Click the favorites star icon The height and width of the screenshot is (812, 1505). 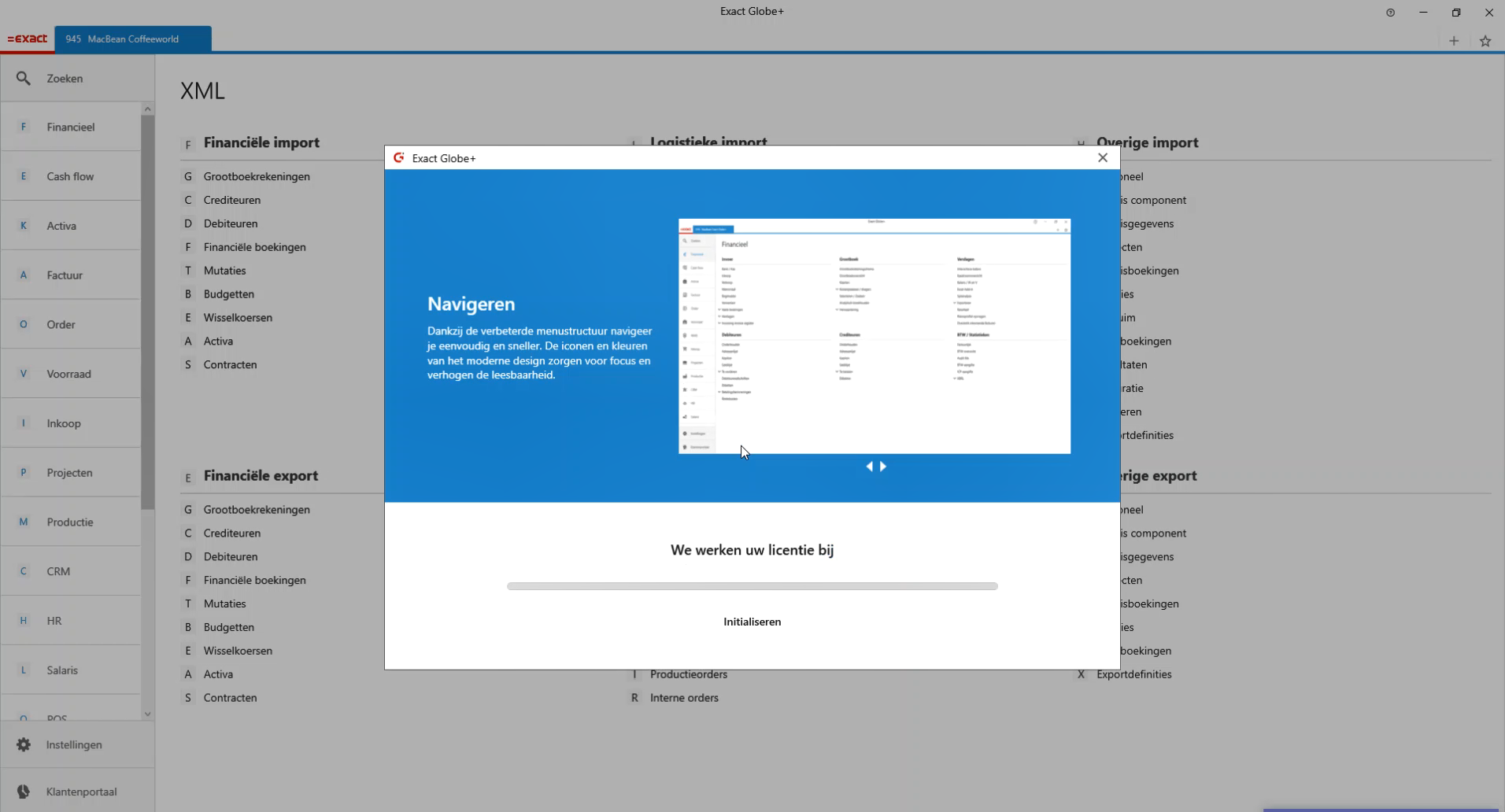(1485, 41)
